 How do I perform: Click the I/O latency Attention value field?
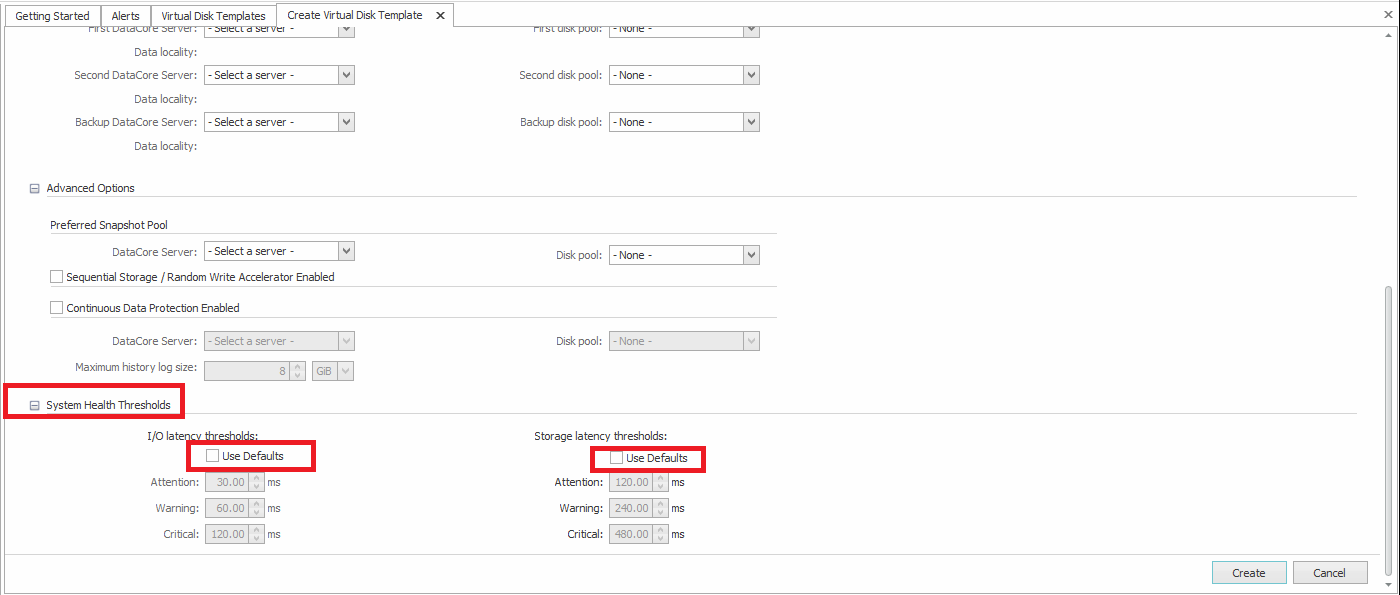pyautogui.click(x=226, y=482)
